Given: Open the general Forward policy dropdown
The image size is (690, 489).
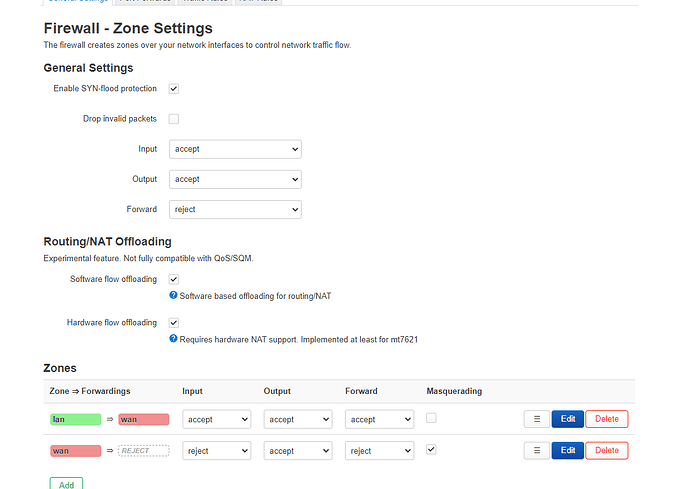Looking at the screenshot, I should [235, 210].
